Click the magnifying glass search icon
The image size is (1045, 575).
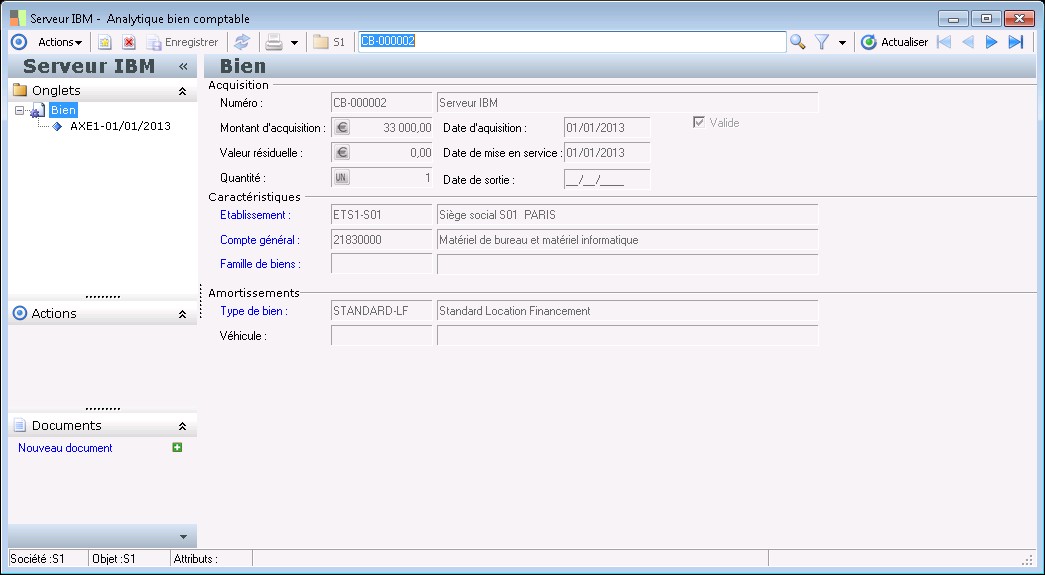797,42
